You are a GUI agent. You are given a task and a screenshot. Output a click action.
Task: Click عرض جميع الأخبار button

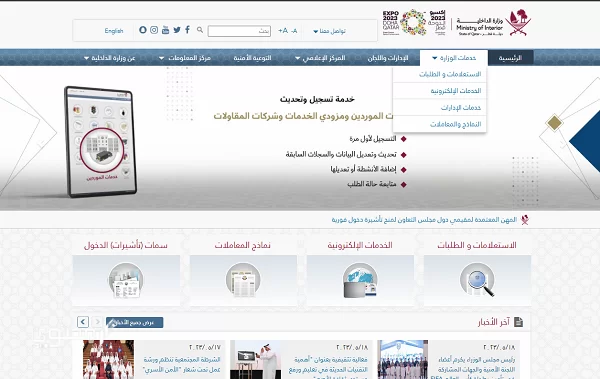(x=134, y=322)
